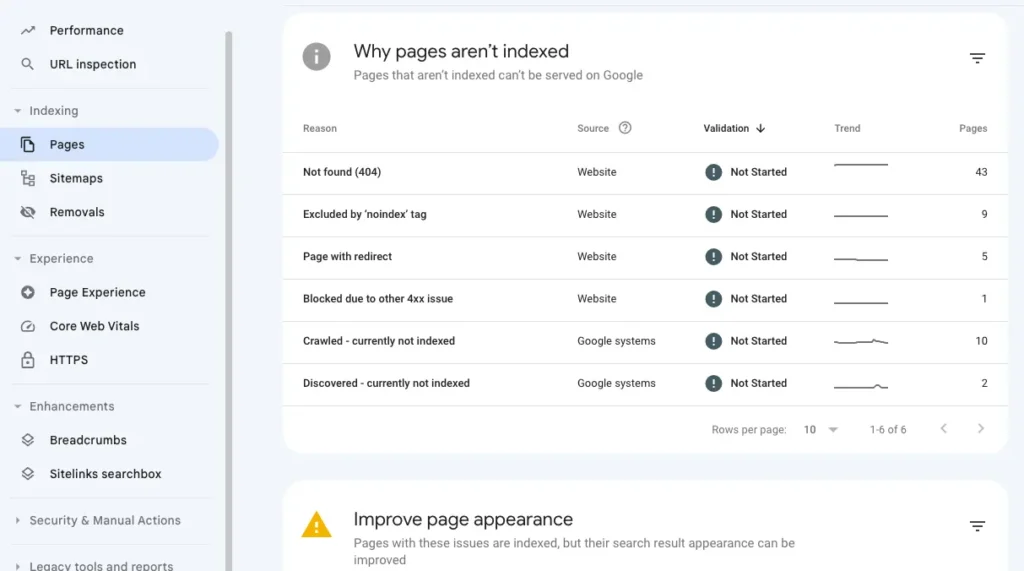Open filter icon for Improve page appearance

coord(977,526)
